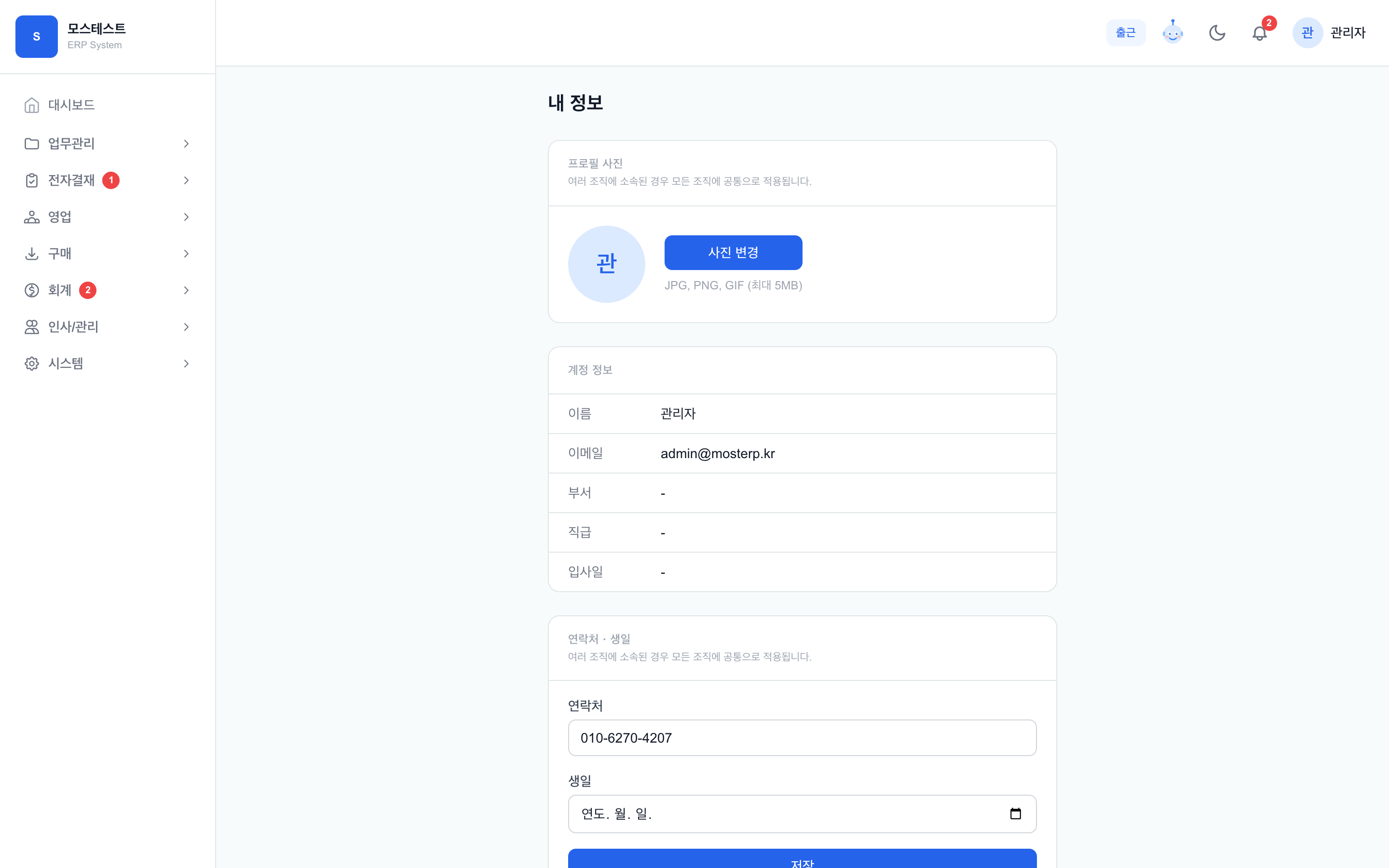This screenshot has width=1389, height=868.
Task: Click the 저장 save button
Action: click(802, 859)
